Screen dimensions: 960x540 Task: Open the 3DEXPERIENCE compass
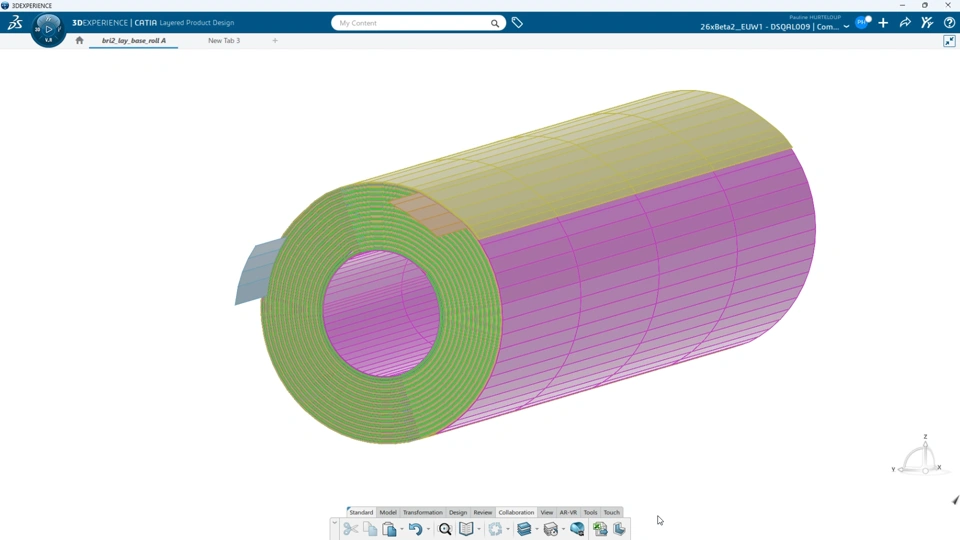[x=48, y=29]
